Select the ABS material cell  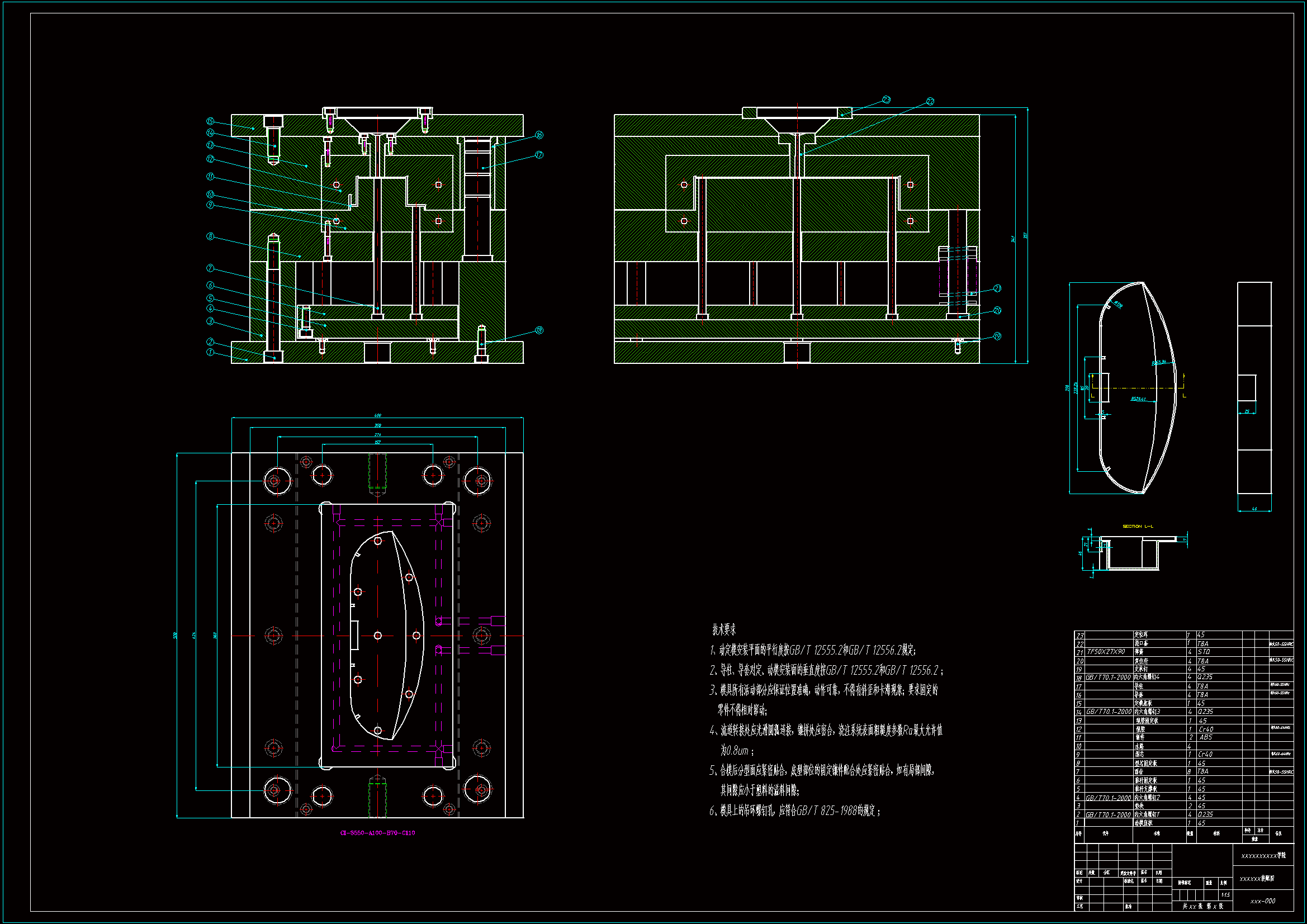tap(1205, 737)
